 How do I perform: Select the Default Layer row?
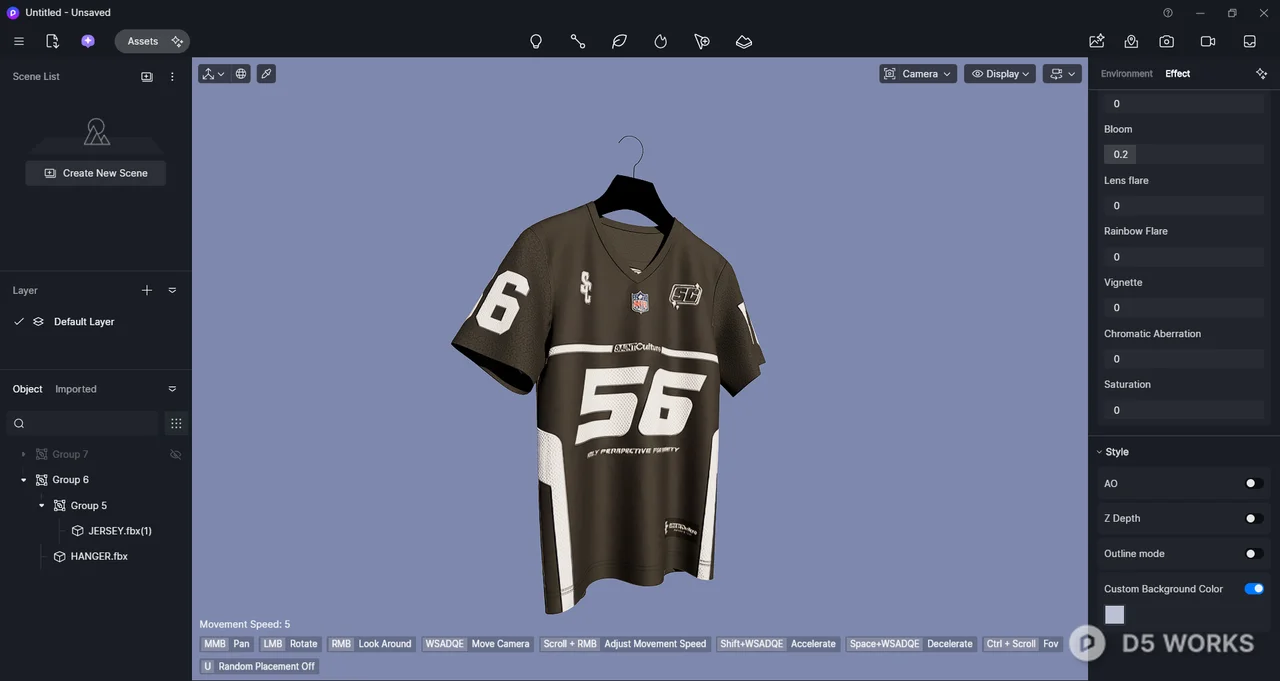[96, 322]
